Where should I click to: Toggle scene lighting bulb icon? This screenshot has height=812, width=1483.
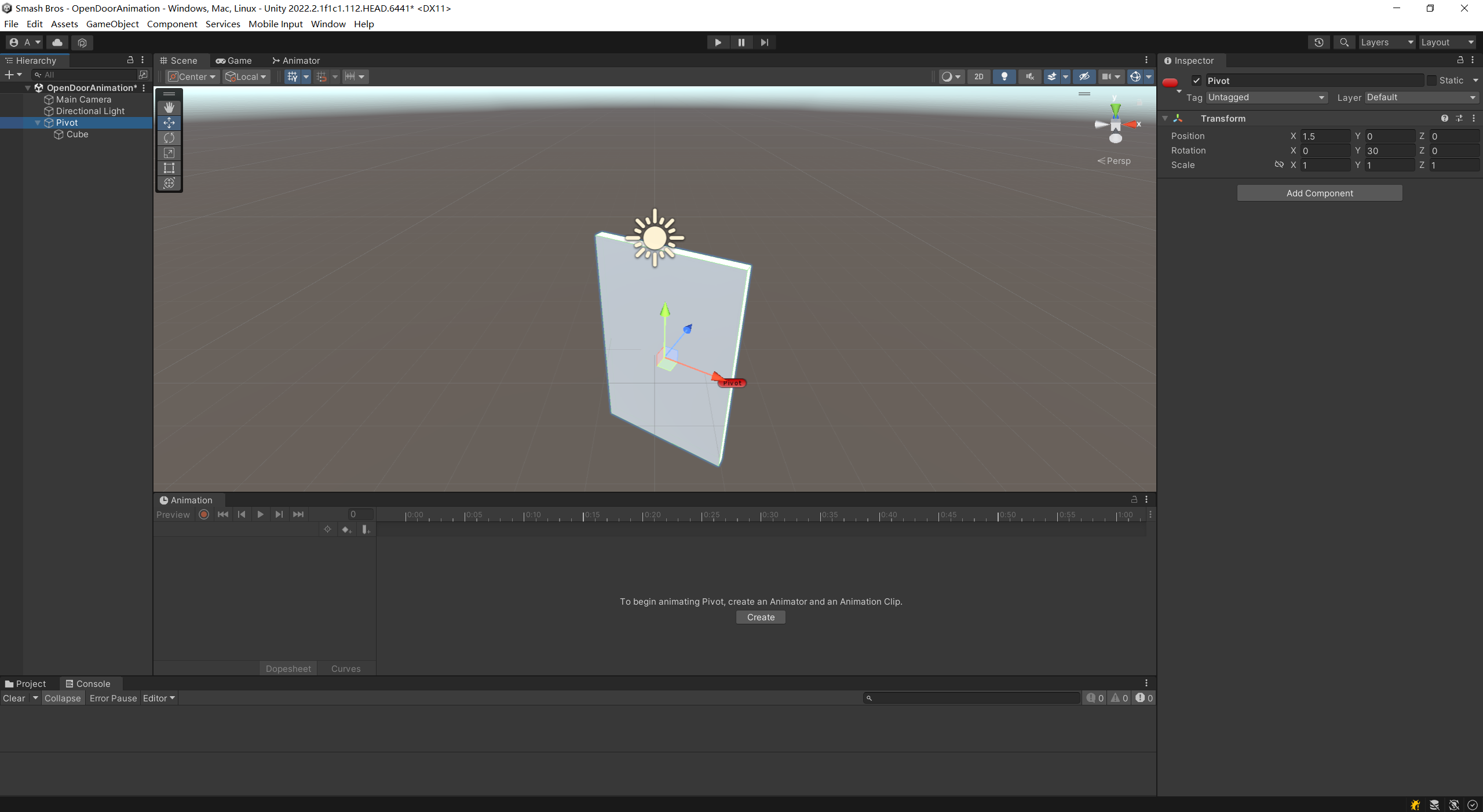1004,76
